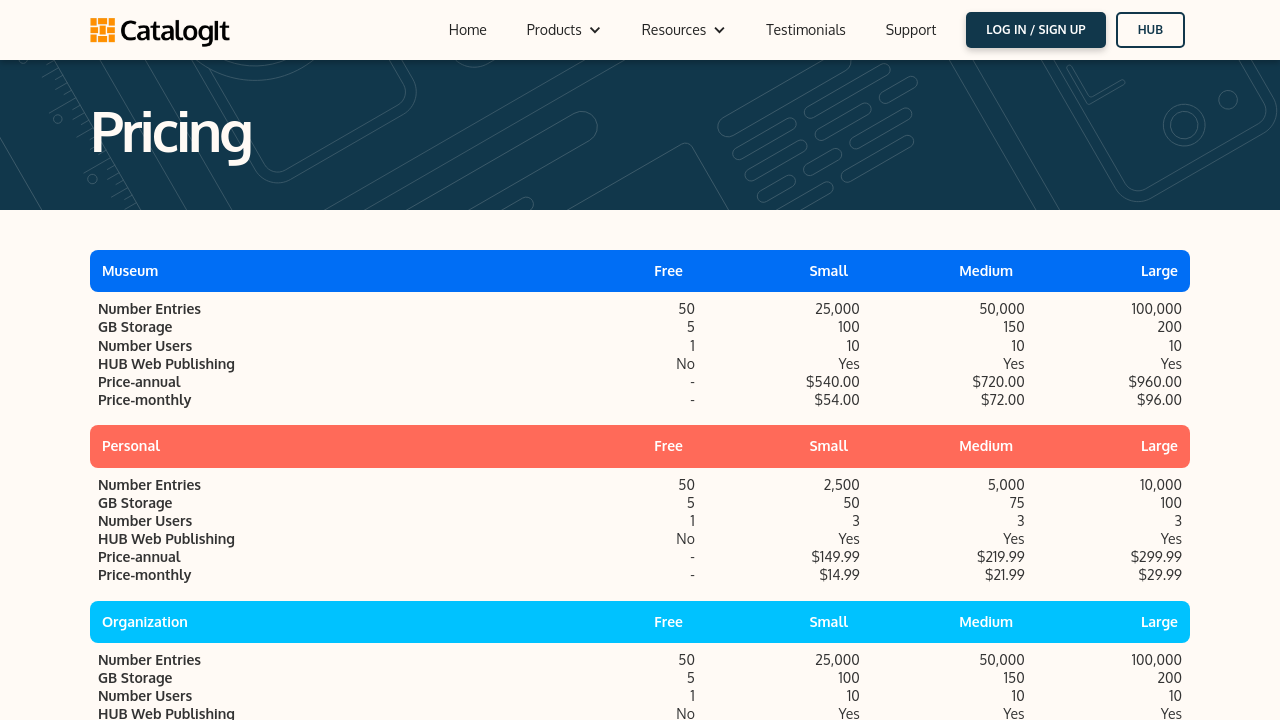Go to the Home page

coord(467,30)
